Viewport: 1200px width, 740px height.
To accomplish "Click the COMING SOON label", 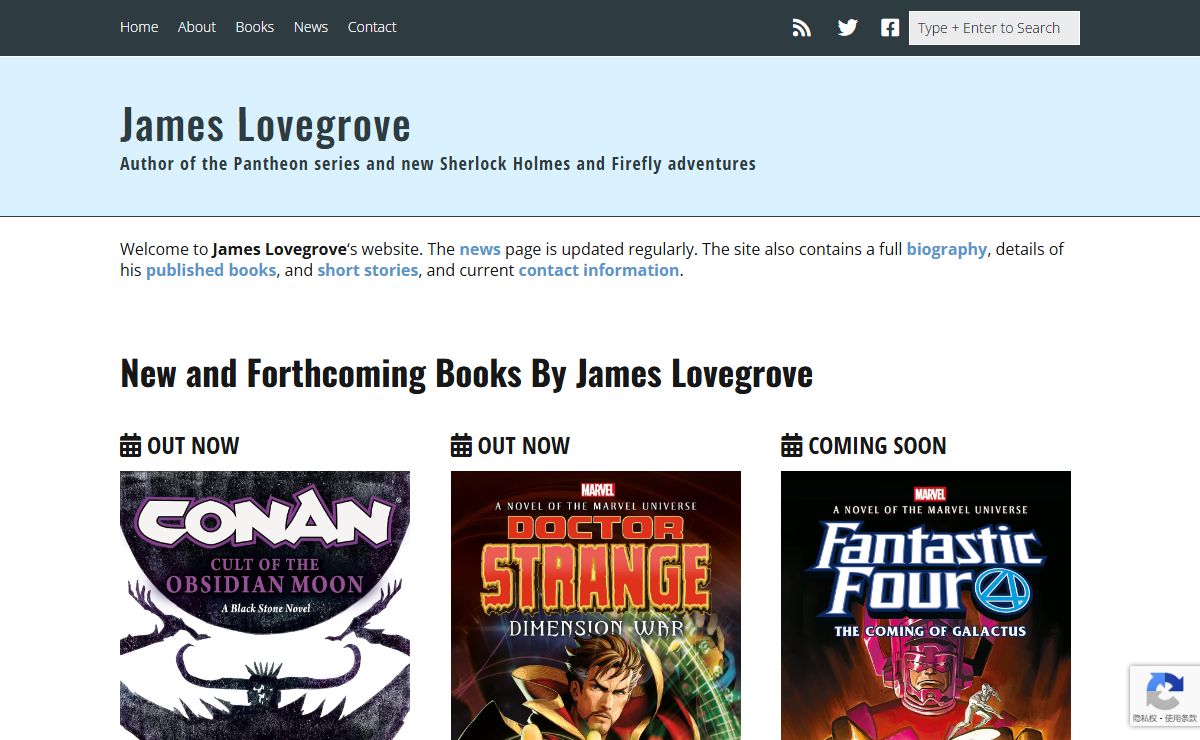I will coord(877,446).
